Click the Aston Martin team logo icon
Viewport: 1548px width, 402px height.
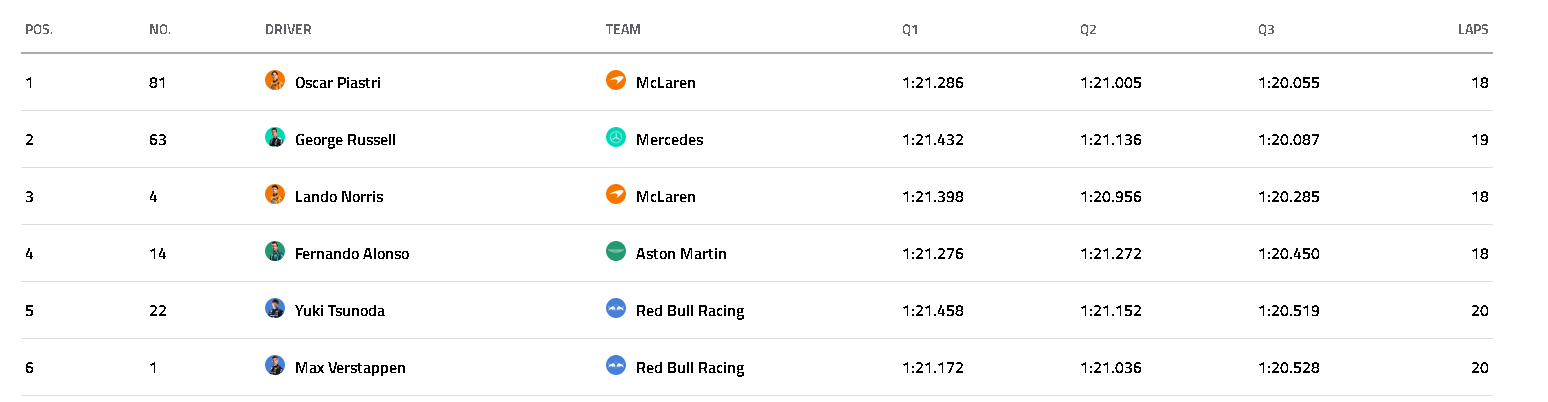coord(616,252)
